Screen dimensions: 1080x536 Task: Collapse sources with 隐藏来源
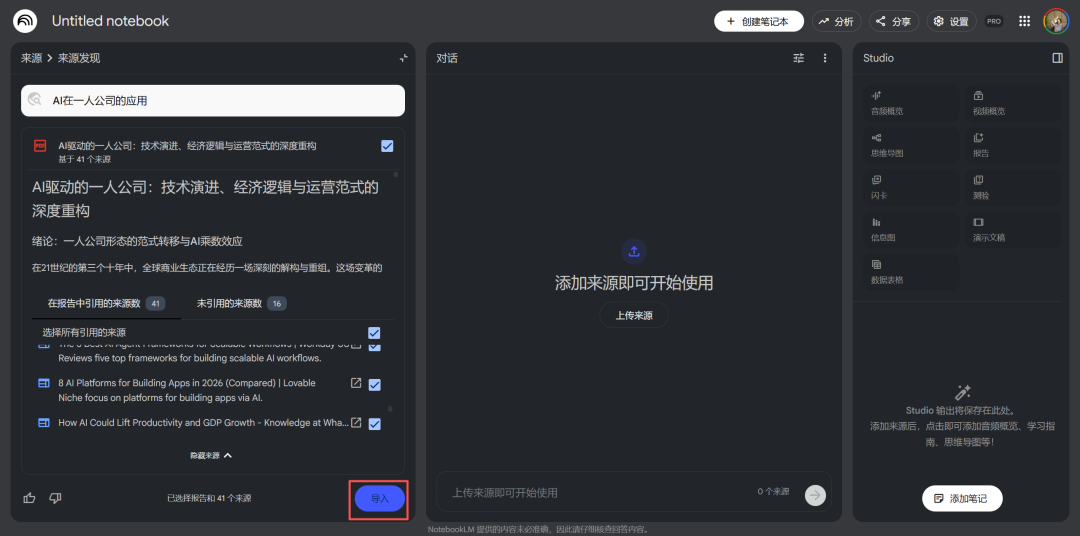[211, 455]
